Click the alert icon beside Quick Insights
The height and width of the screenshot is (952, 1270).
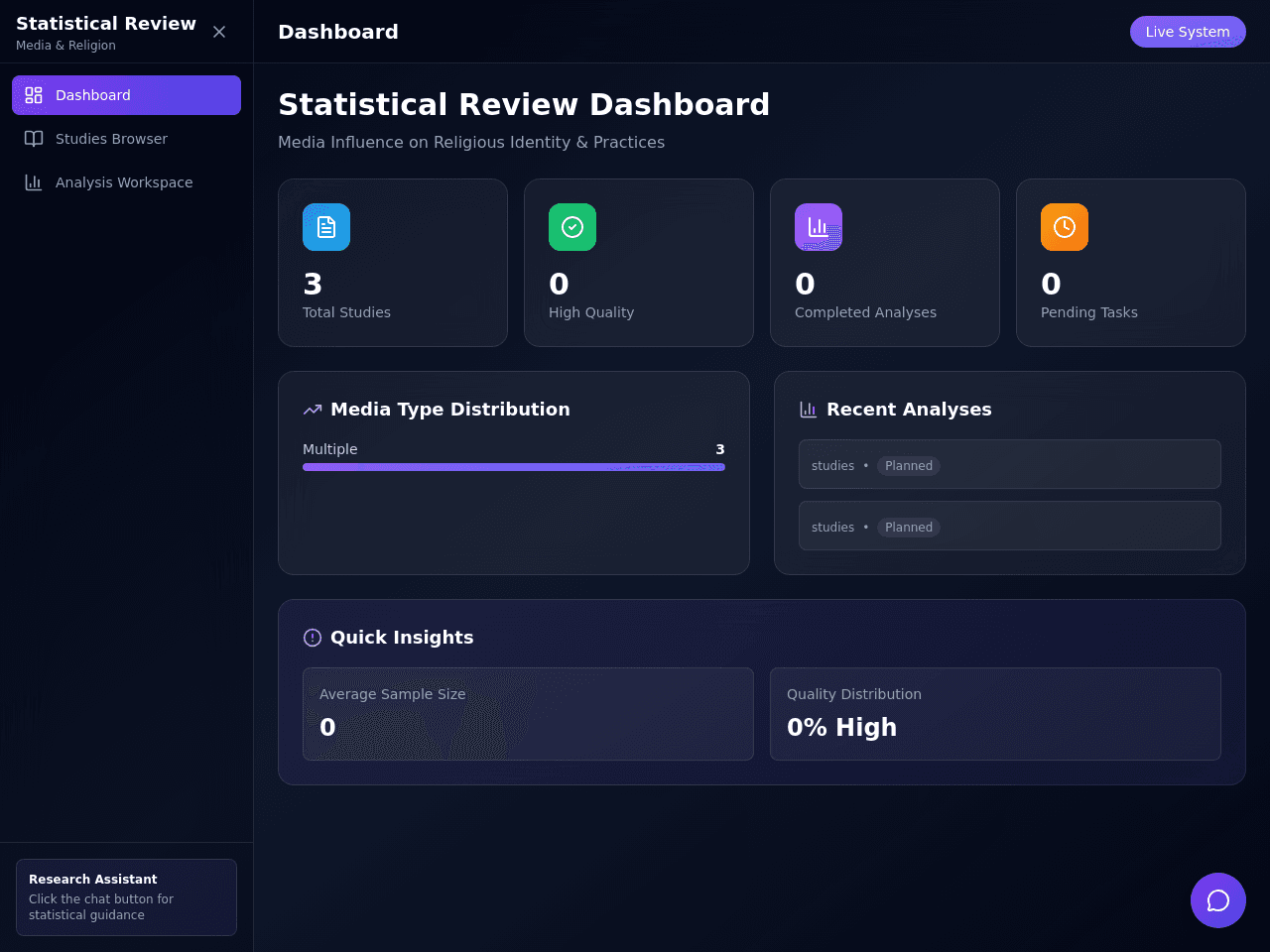pos(313,638)
